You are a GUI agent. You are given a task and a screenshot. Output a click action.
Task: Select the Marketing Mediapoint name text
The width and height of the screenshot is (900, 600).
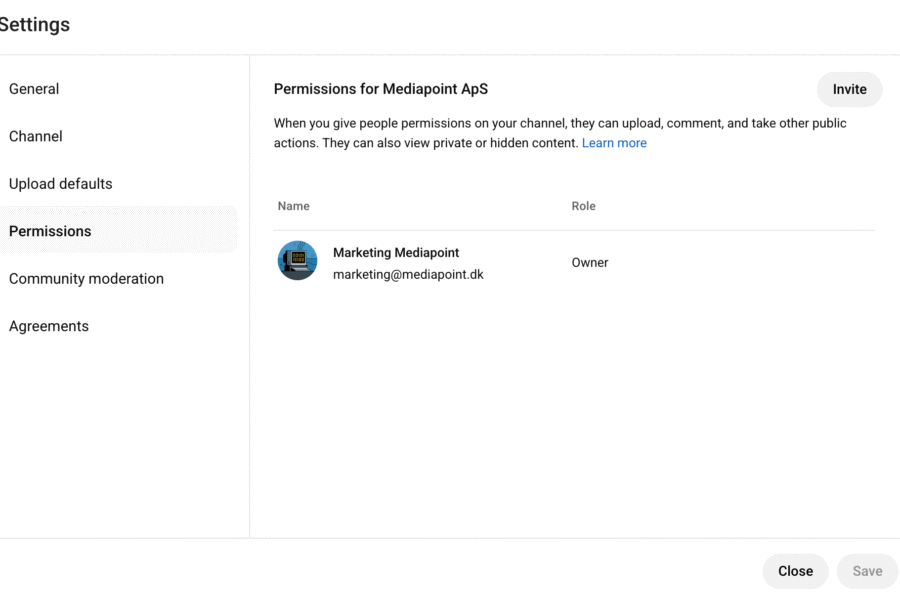396,253
